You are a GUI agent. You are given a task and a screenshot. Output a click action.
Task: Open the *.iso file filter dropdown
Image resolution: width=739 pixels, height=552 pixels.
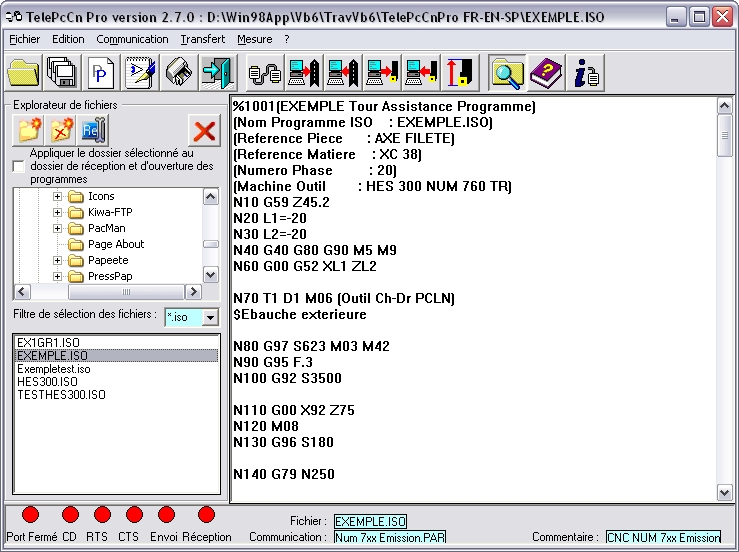(x=210, y=317)
